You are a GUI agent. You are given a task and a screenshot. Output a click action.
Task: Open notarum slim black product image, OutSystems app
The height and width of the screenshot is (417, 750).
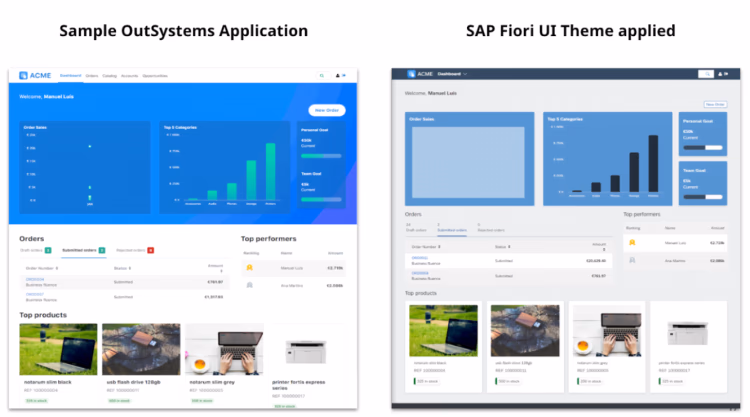click(x=58, y=349)
